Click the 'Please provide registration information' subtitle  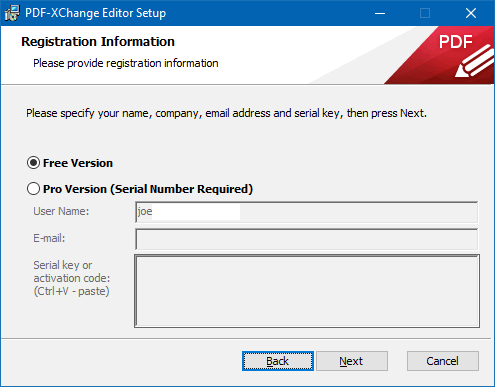coord(126,63)
